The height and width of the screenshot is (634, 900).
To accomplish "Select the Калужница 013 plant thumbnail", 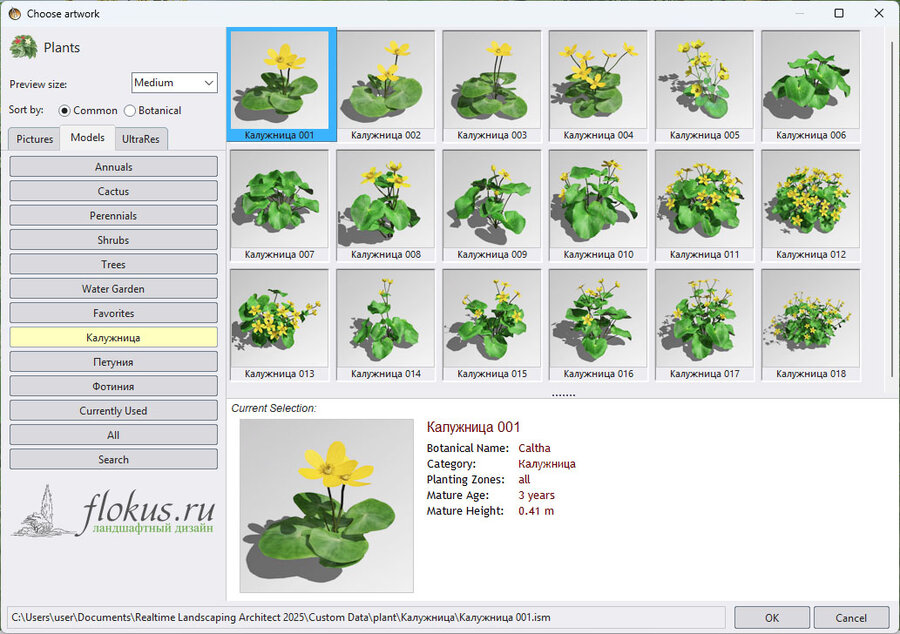I will click(x=280, y=324).
